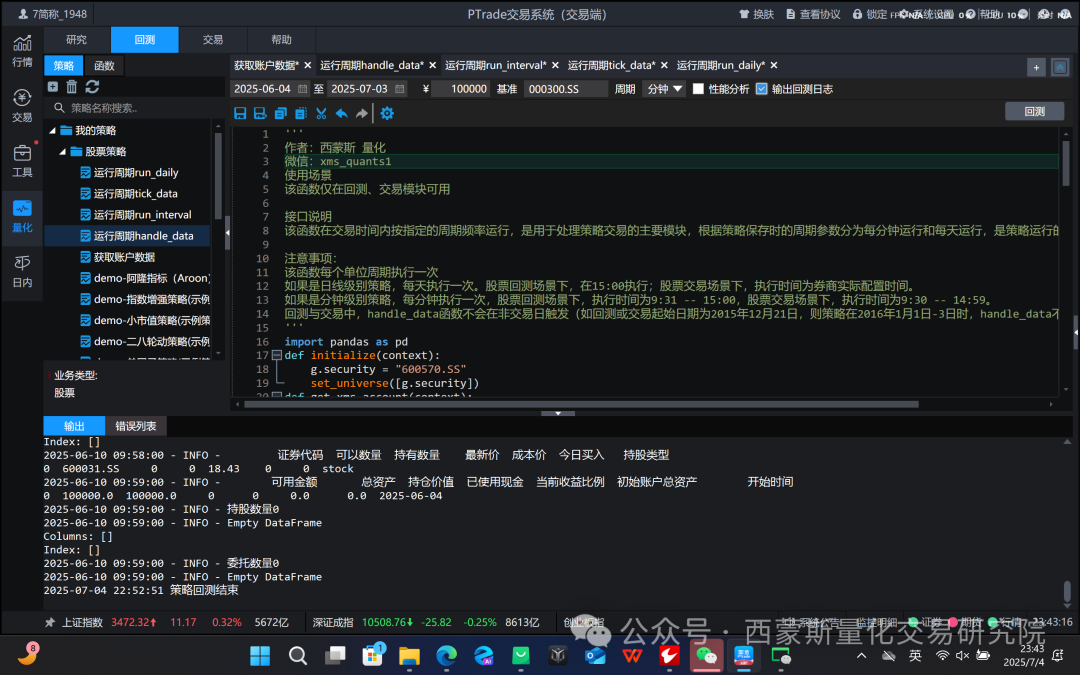Open strategy 运行周期run_daily in tree
This screenshot has height=675, width=1080.
tap(136, 172)
